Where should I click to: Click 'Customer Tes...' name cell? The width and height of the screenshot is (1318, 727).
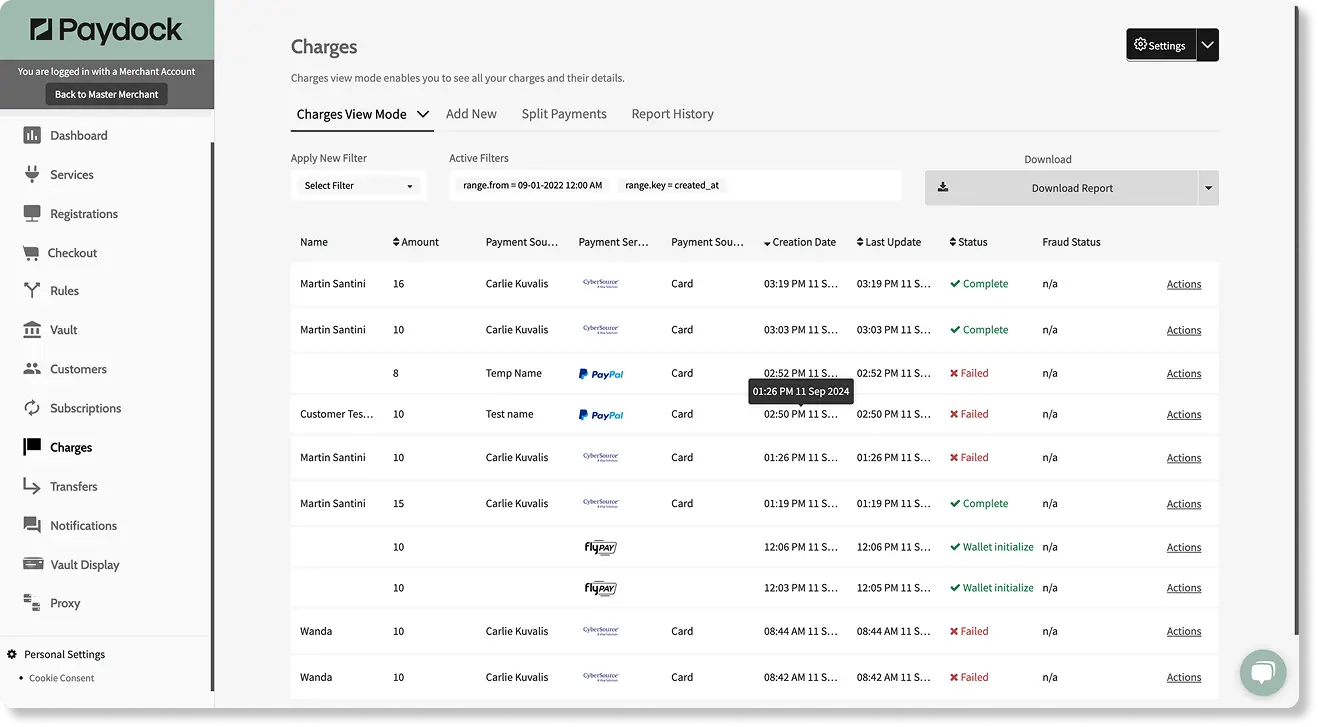point(337,414)
